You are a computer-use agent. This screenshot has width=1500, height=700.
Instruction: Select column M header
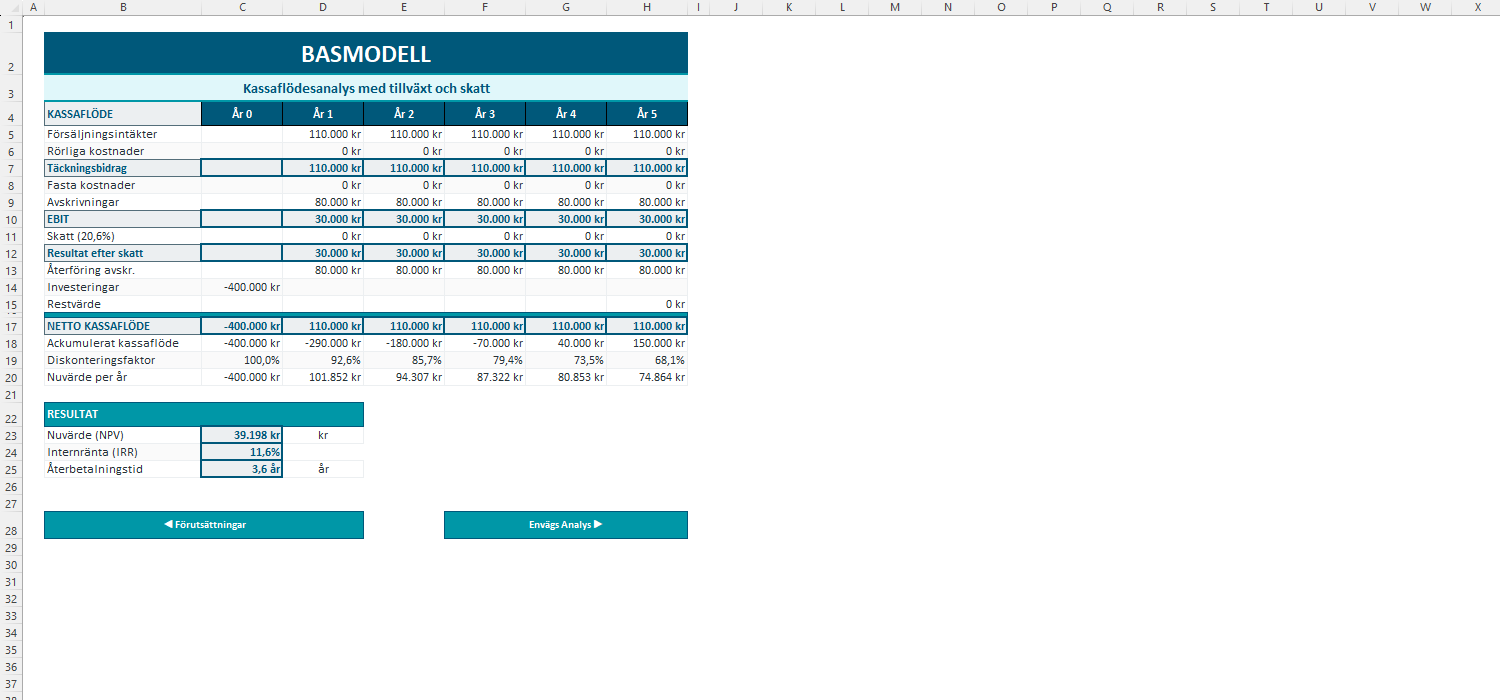pyautogui.click(x=895, y=7)
